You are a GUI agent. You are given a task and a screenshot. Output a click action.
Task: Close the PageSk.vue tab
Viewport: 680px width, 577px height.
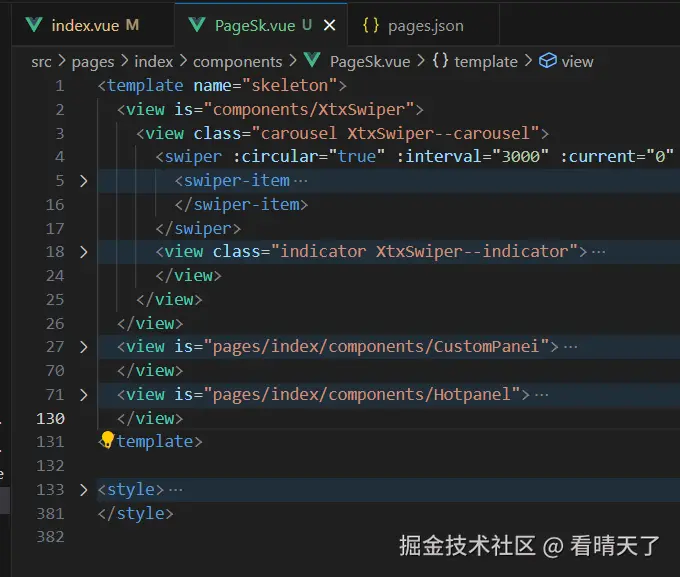point(330,25)
